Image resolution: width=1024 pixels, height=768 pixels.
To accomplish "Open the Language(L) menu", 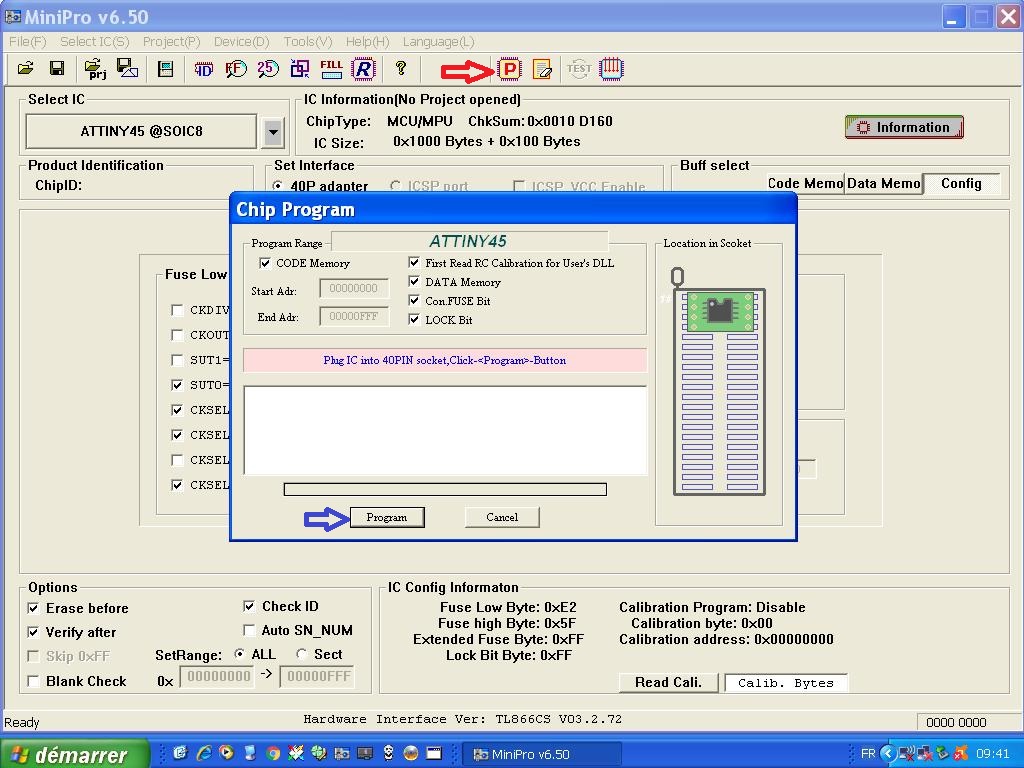I will [x=438, y=42].
